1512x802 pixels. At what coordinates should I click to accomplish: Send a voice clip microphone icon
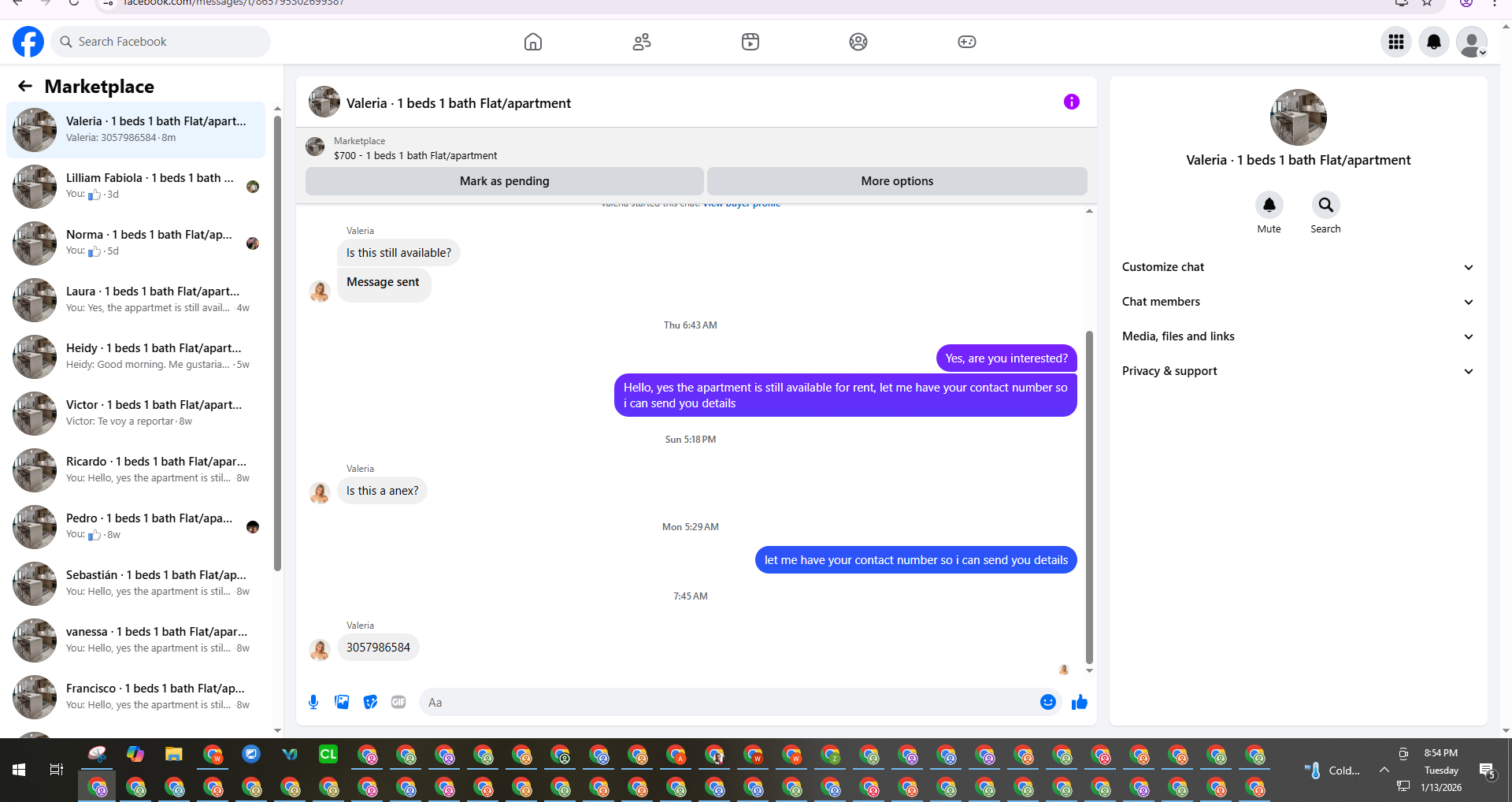pos(313,702)
